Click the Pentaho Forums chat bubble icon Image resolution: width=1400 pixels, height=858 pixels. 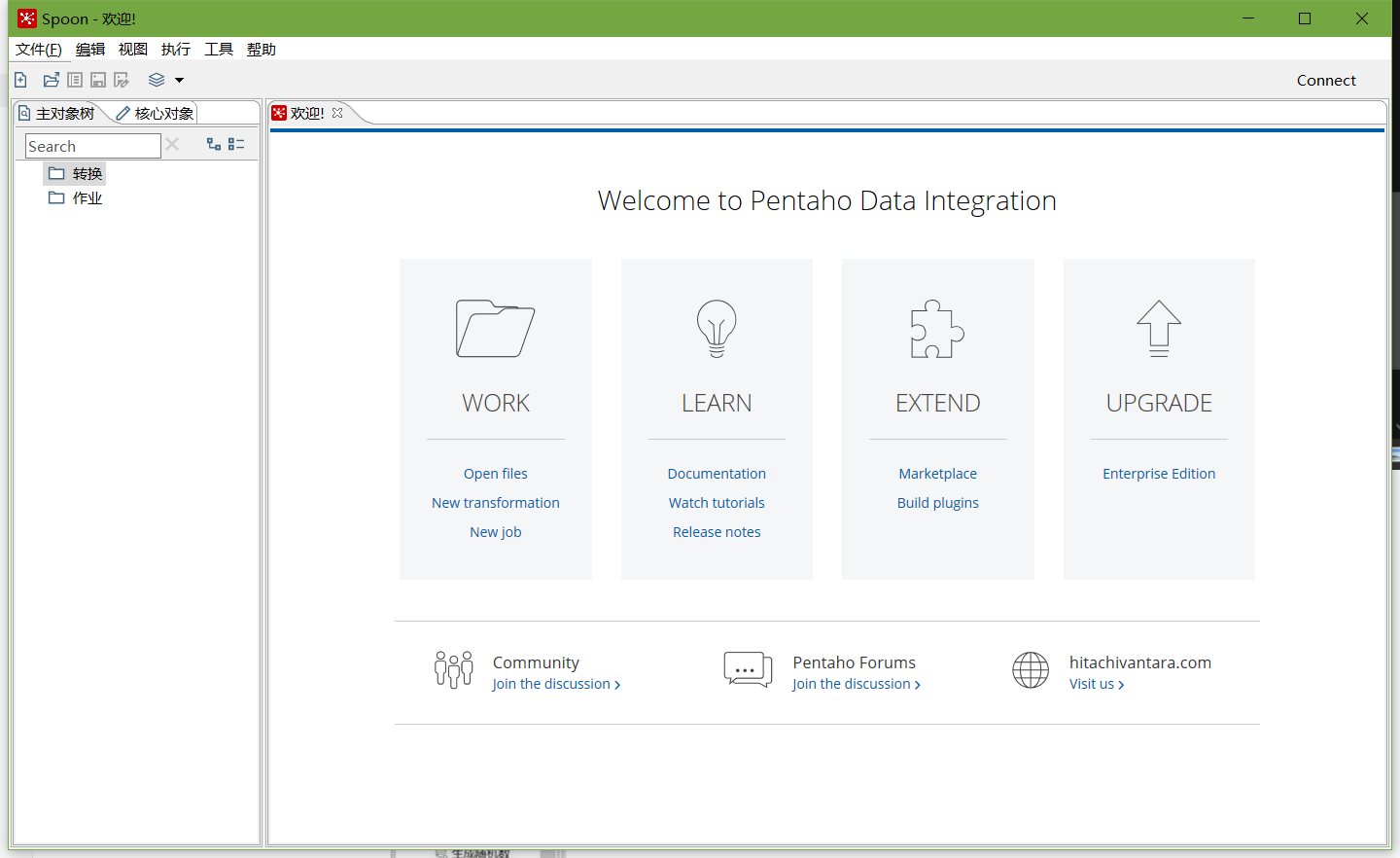pos(749,669)
